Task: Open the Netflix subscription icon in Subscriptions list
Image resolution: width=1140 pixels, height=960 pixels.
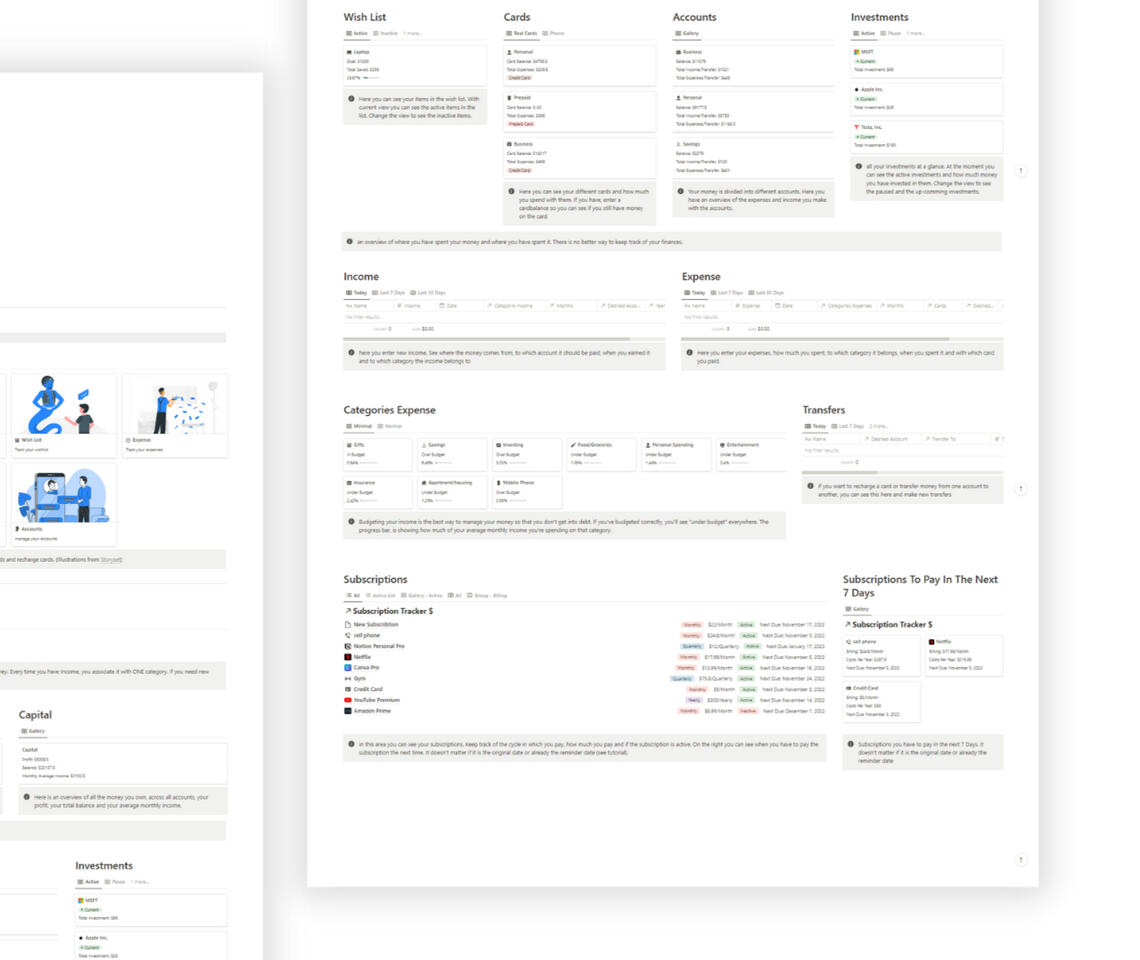Action: (347, 657)
